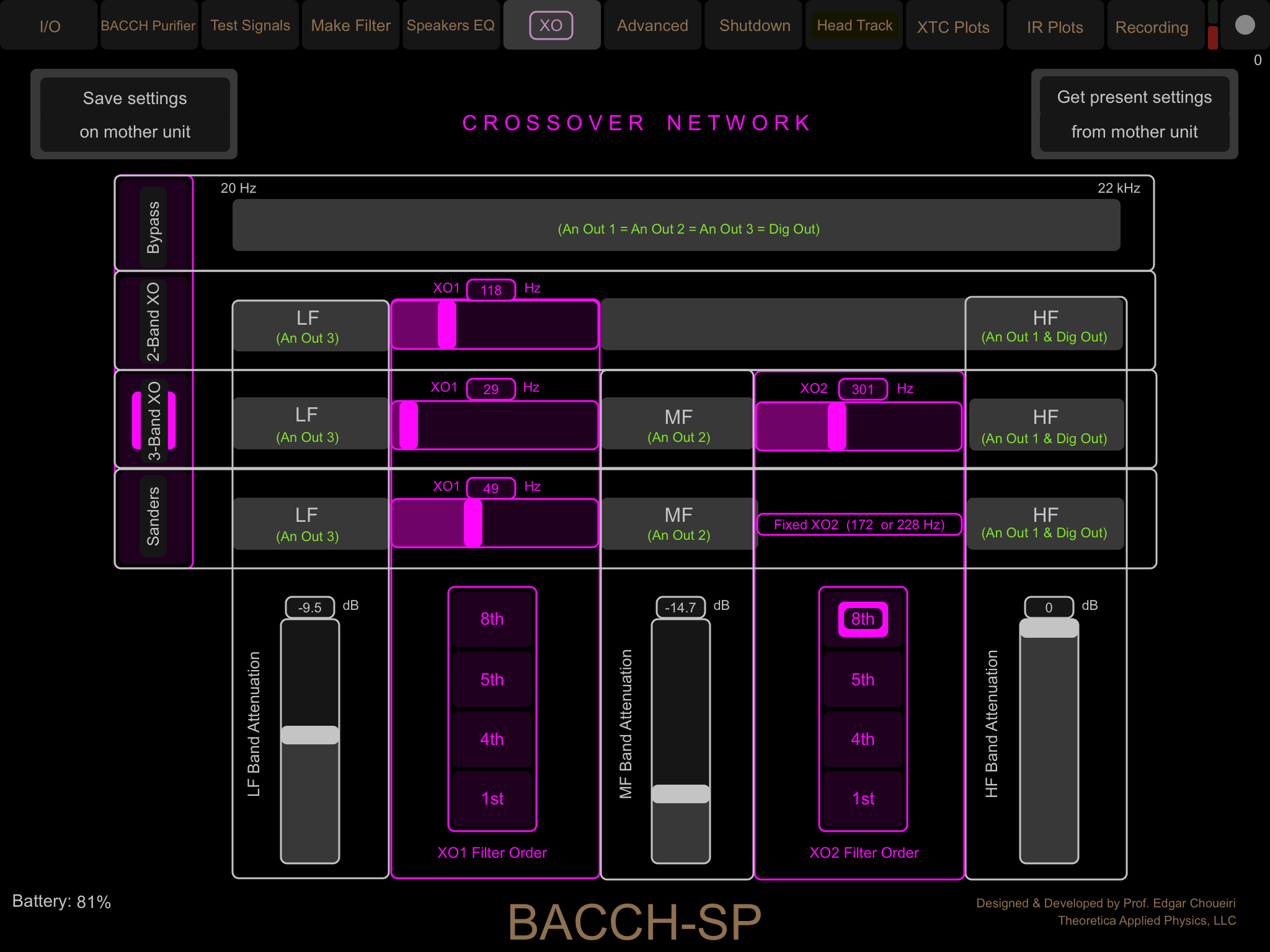Get present settings from mother unit
Image resolution: width=1270 pixels, height=952 pixels.
click(1134, 114)
